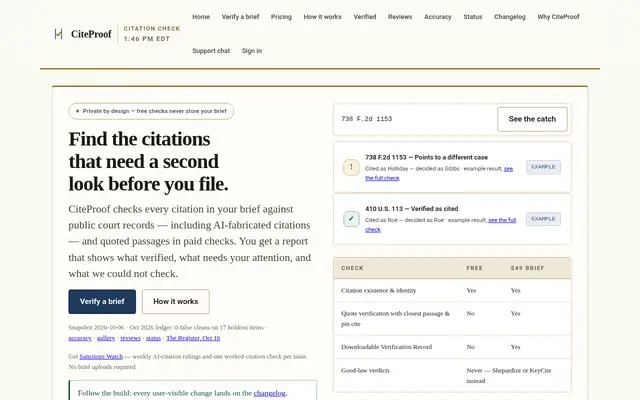Follow the reviews link under the snapshot line
This screenshot has height=400, width=640.
point(130,338)
